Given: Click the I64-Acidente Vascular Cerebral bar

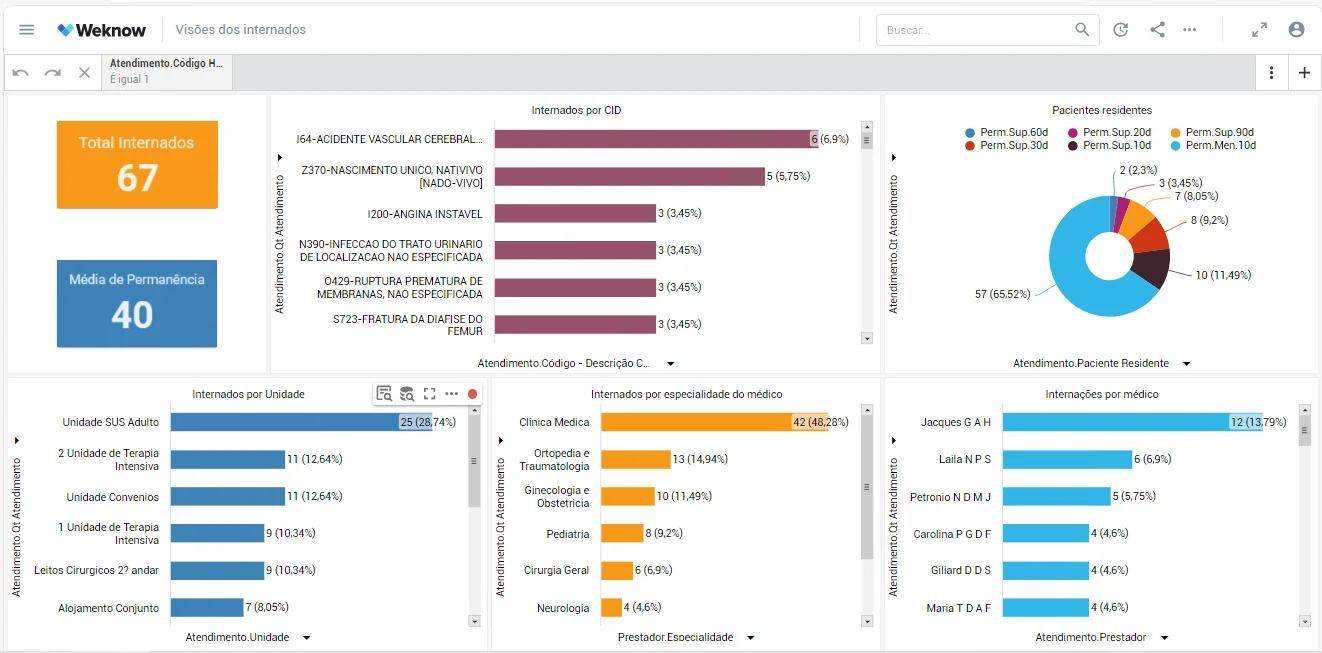Looking at the screenshot, I should pos(656,139).
